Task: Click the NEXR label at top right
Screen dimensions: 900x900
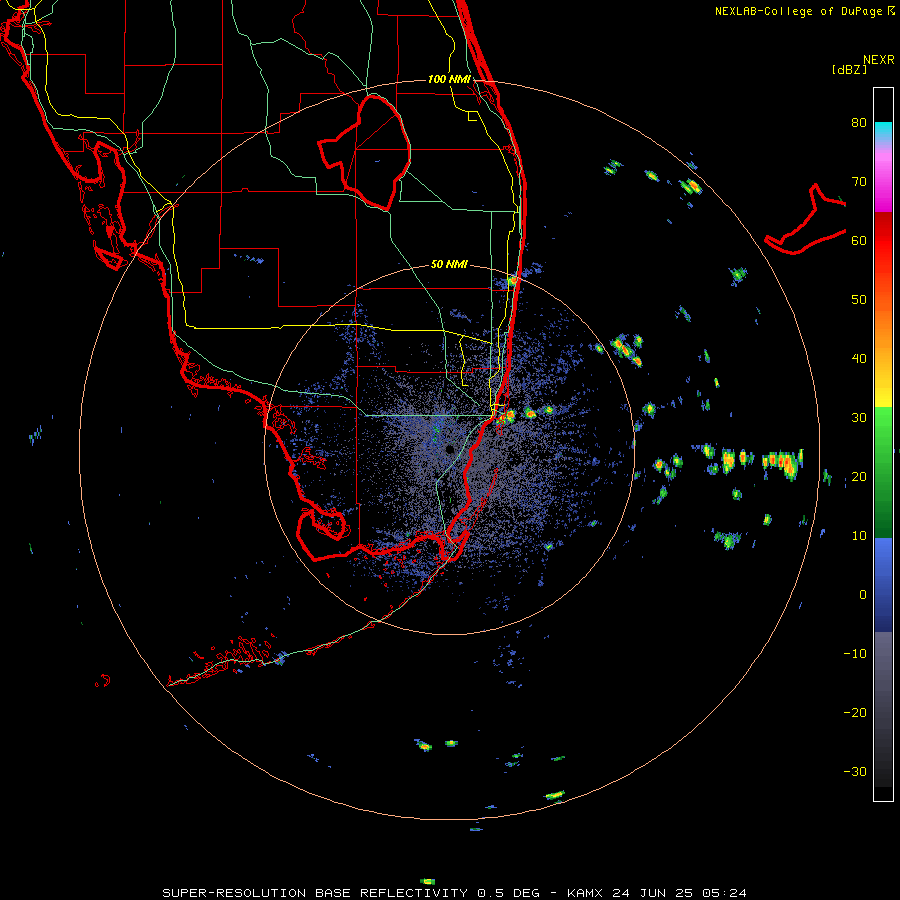Action: point(878,60)
